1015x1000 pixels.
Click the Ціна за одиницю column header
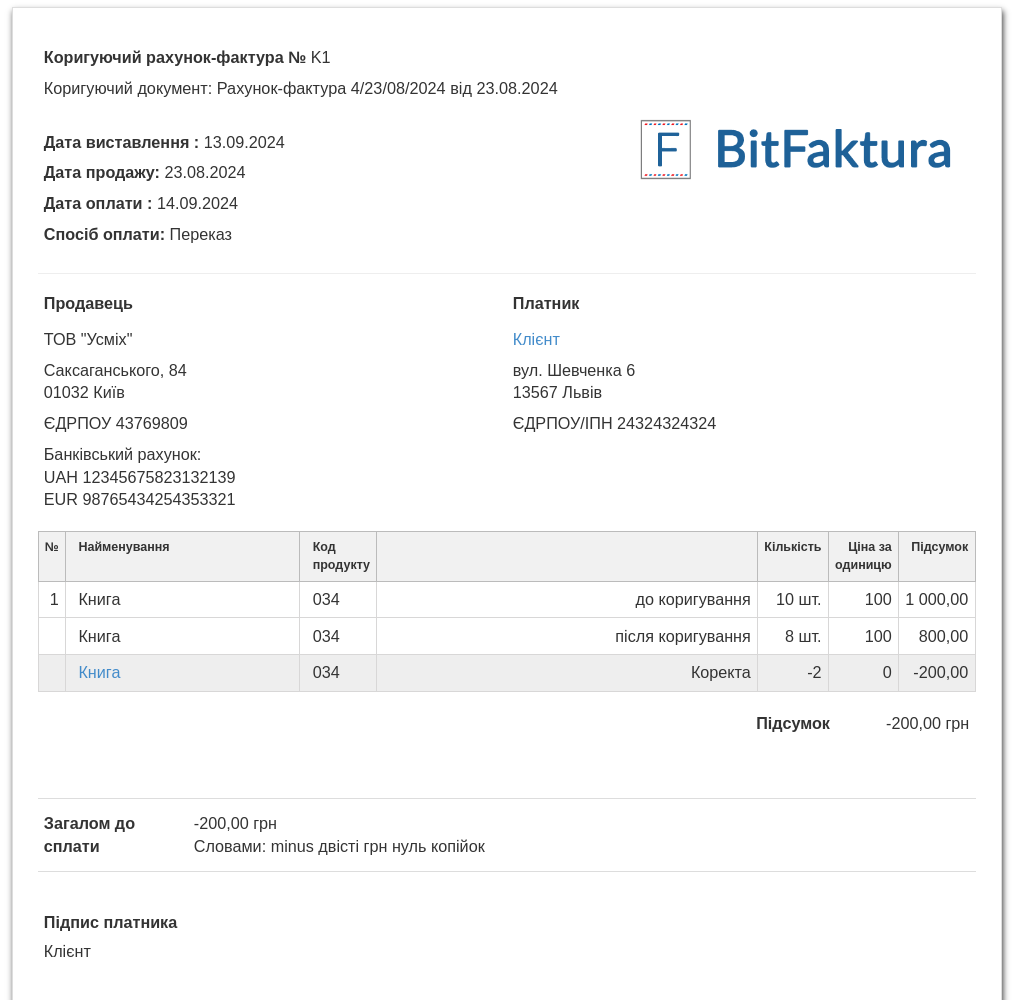tap(863, 556)
